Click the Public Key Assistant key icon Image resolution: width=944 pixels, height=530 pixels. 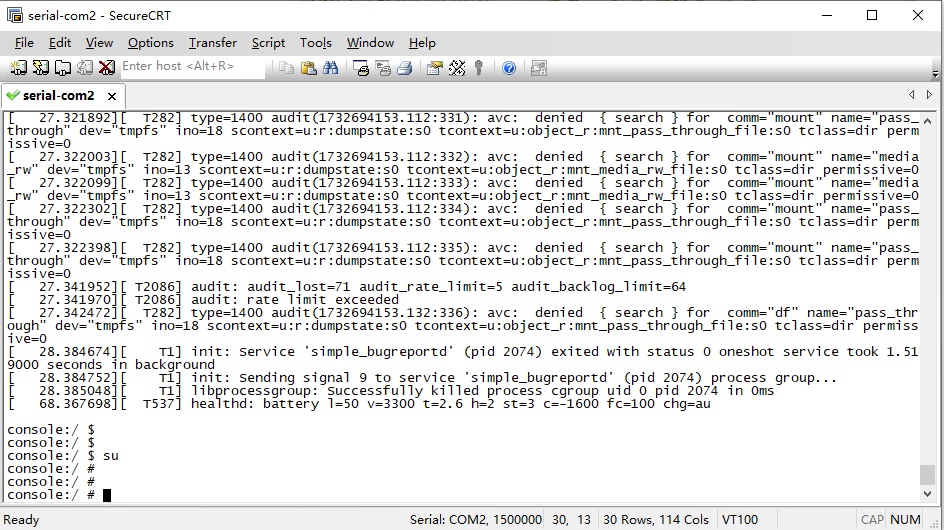tap(479, 68)
